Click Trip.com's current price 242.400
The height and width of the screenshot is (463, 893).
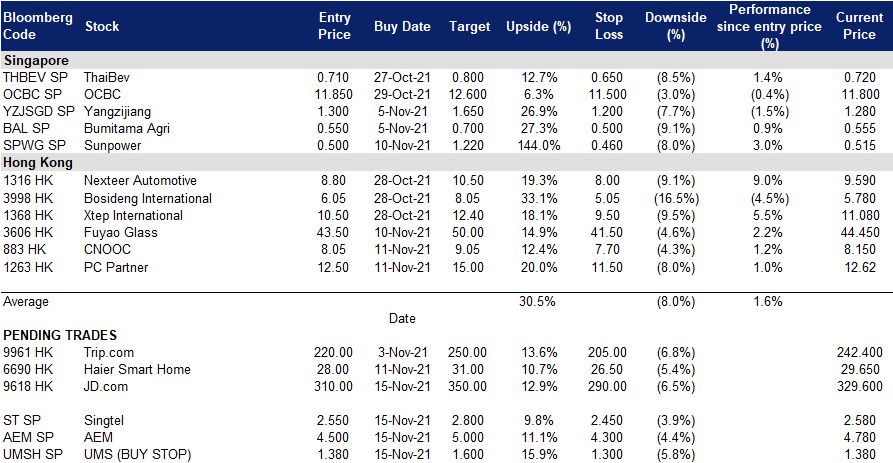[860, 353]
